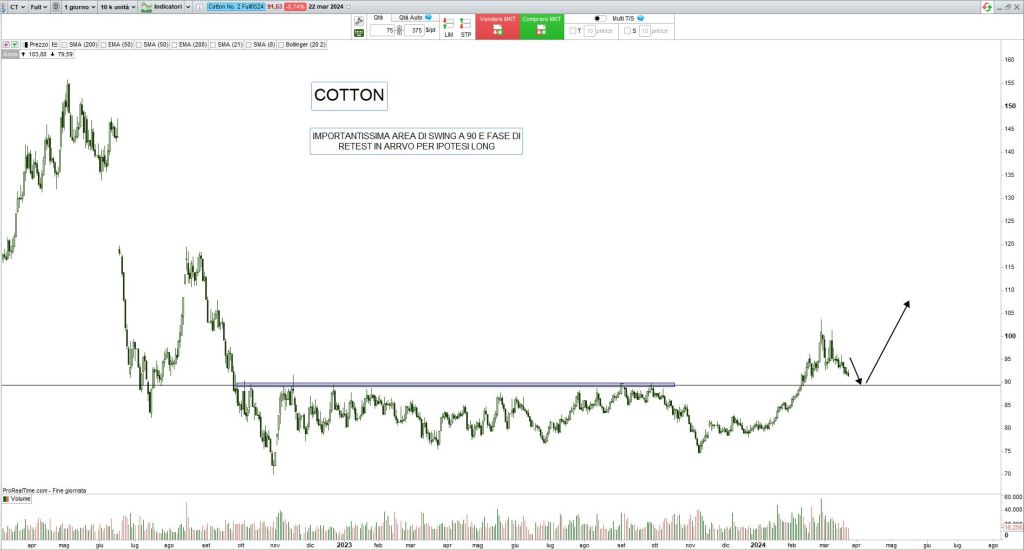The height and width of the screenshot is (550, 1024).
Task: Place a LIM limit order
Action: point(449,27)
